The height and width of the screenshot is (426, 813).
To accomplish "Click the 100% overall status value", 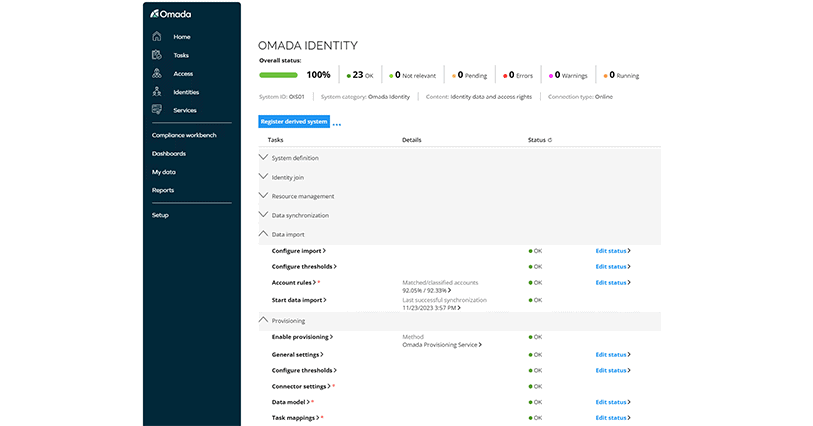I will tap(318, 75).
